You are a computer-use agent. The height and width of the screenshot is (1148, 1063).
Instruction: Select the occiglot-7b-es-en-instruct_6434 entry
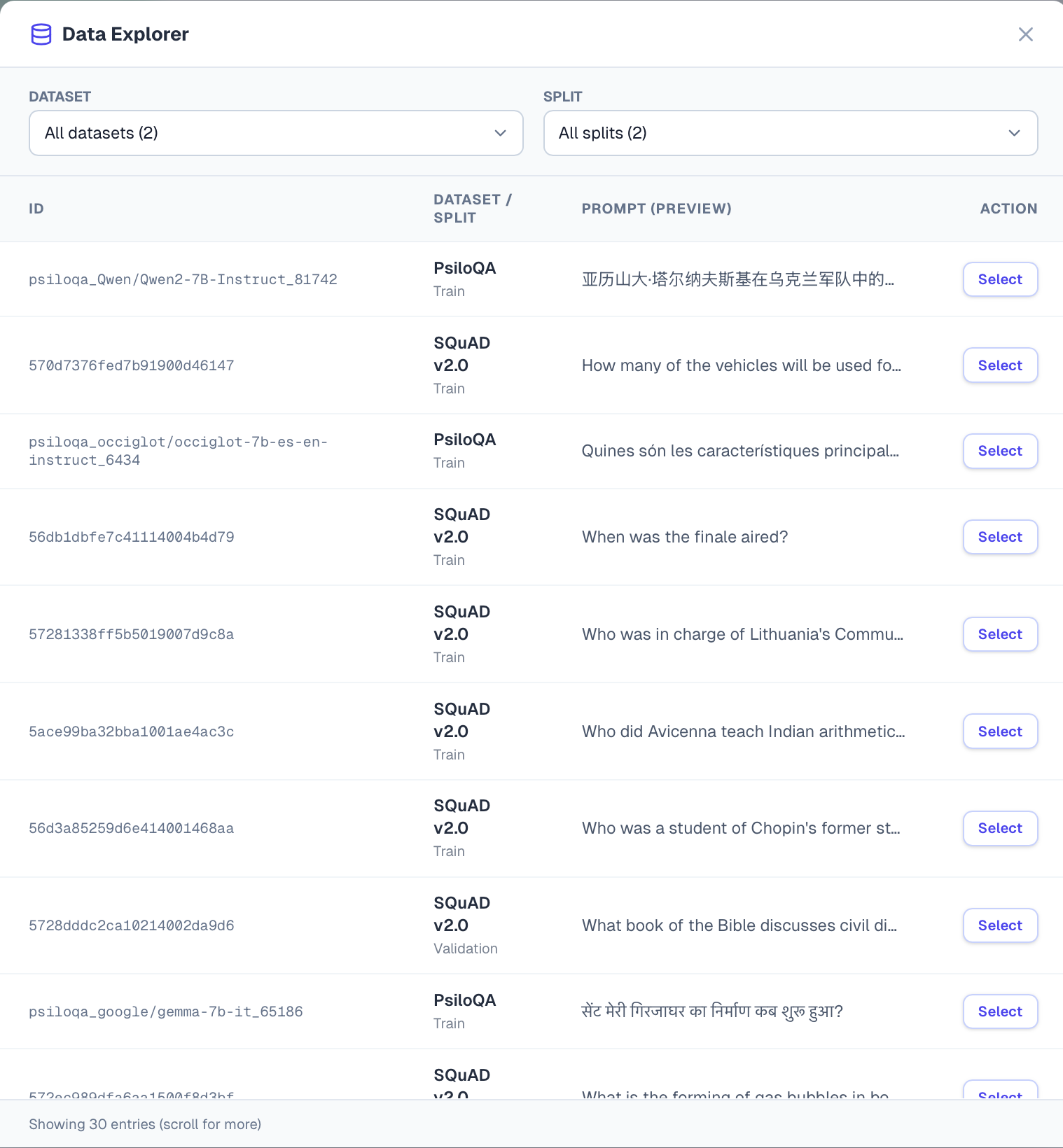point(1000,451)
